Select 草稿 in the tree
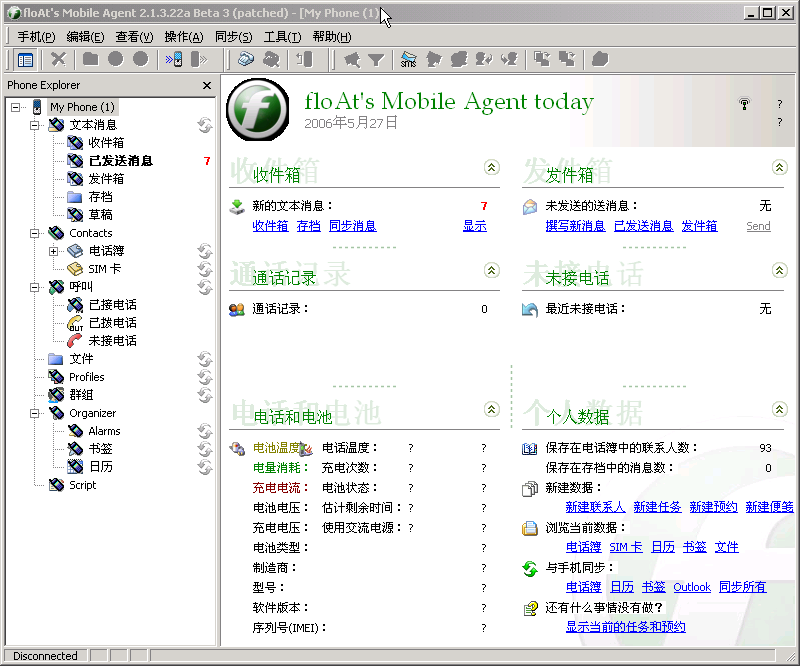The image size is (800, 666). tap(100, 215)
